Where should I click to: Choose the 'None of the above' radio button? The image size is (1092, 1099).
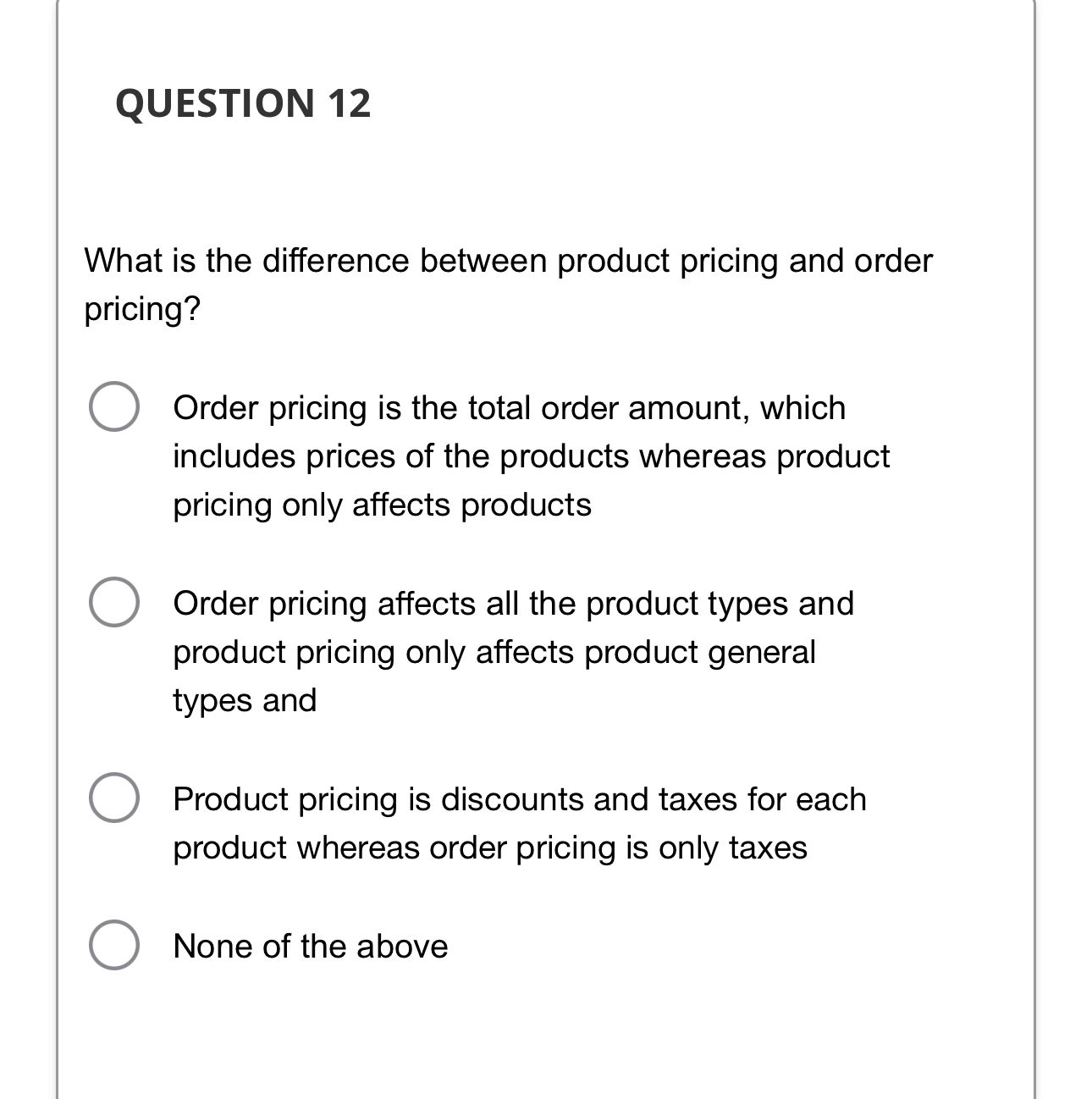click(115, 946)
